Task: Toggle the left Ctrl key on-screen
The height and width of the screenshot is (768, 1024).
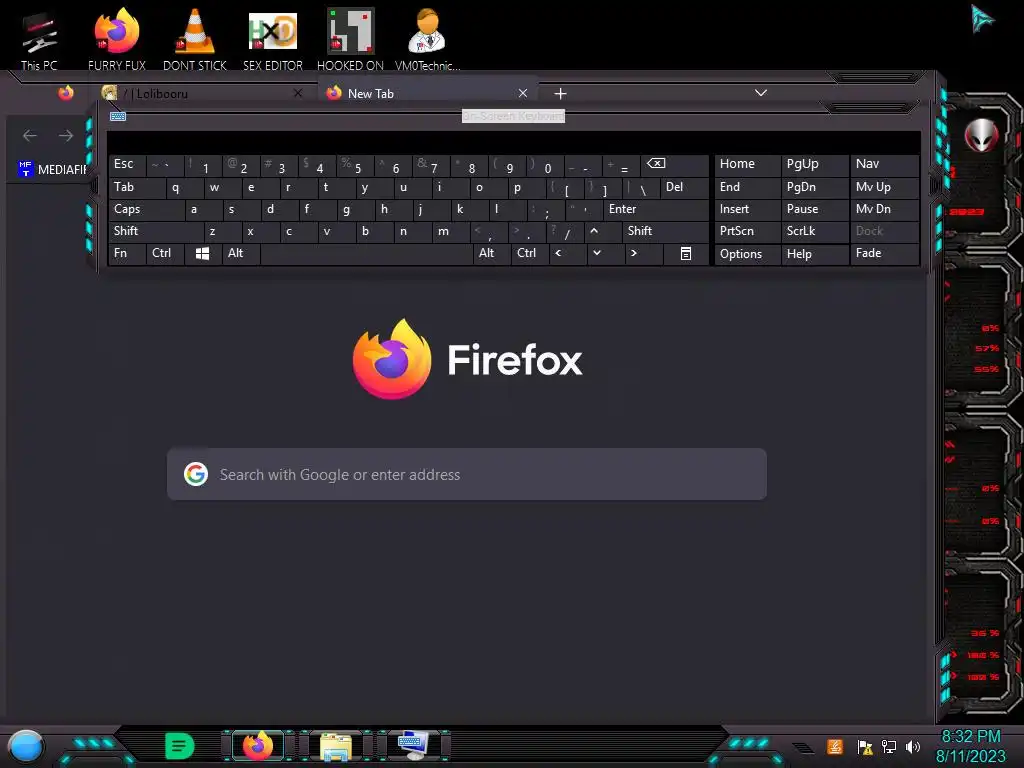Action: coord(166,253)
